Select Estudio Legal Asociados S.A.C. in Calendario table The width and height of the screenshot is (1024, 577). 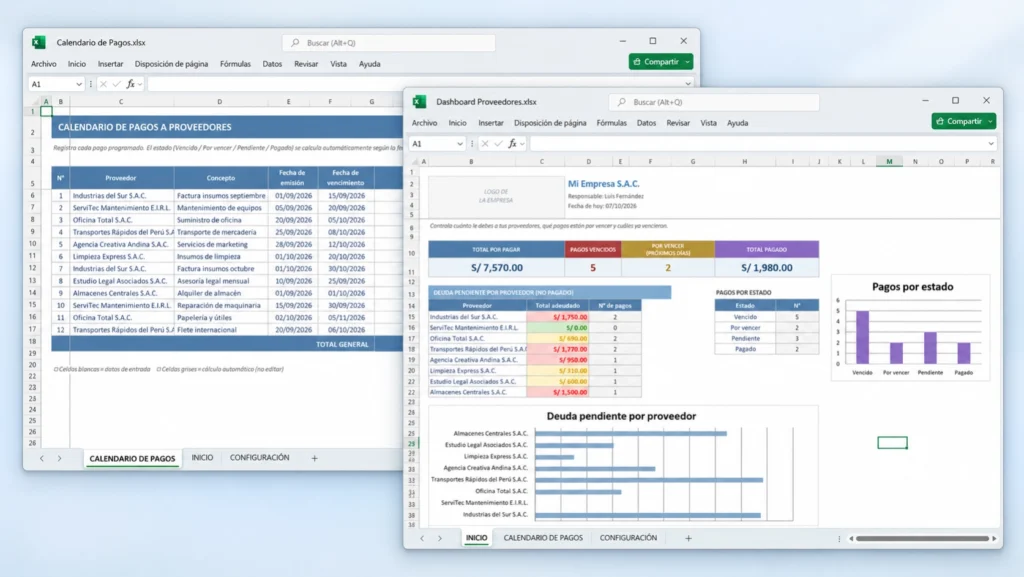pos(120,281)
